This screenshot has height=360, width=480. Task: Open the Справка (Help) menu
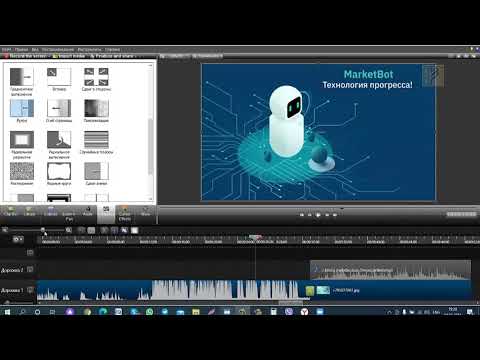click(113, 50)
